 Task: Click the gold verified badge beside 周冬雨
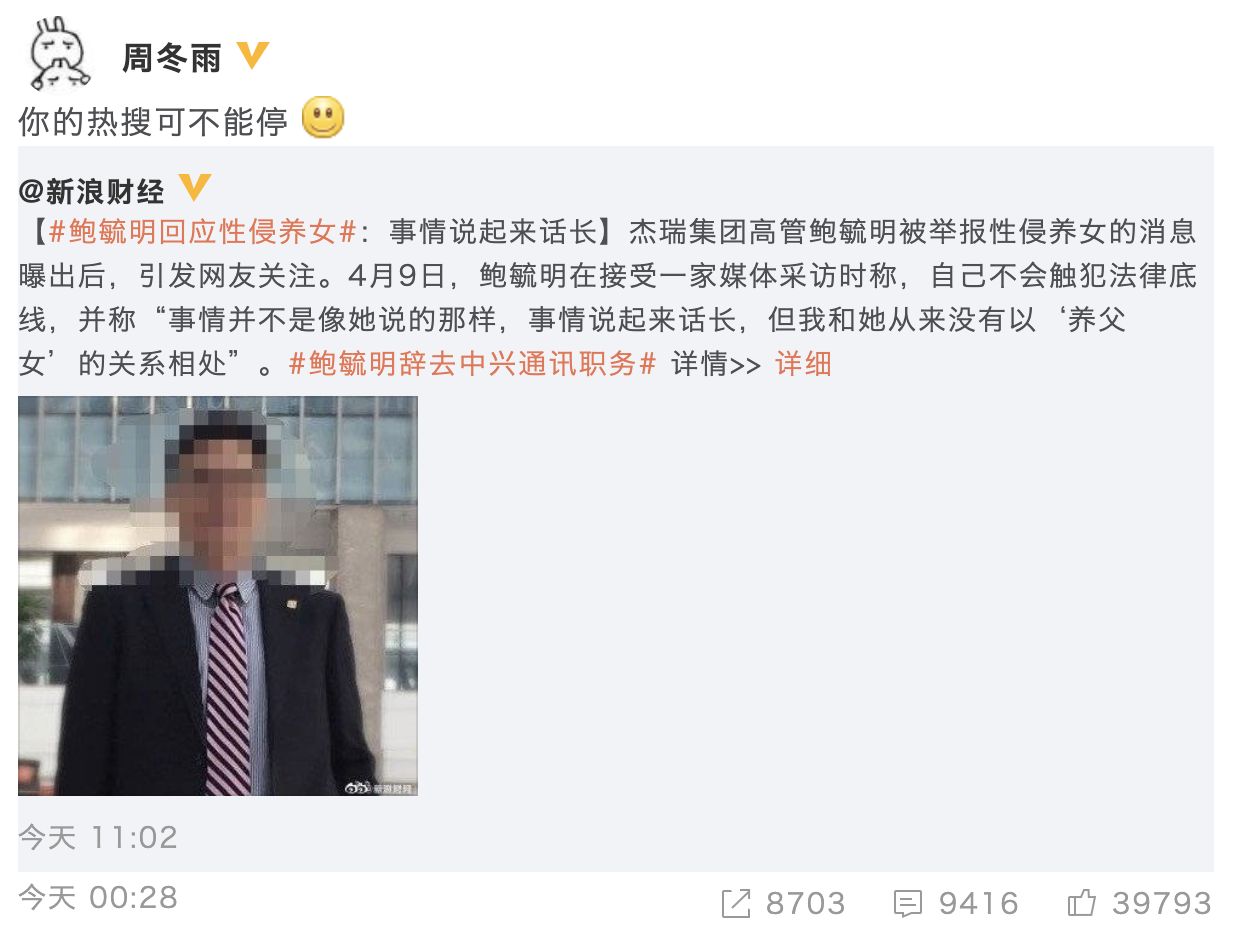(x=253, y=56)
